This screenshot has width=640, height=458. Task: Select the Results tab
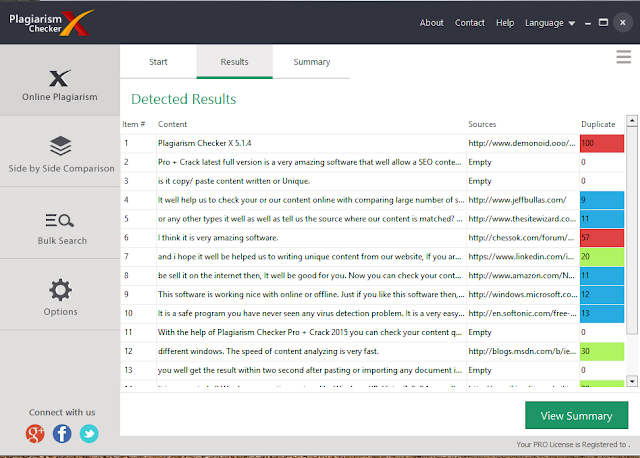[234, 62]
